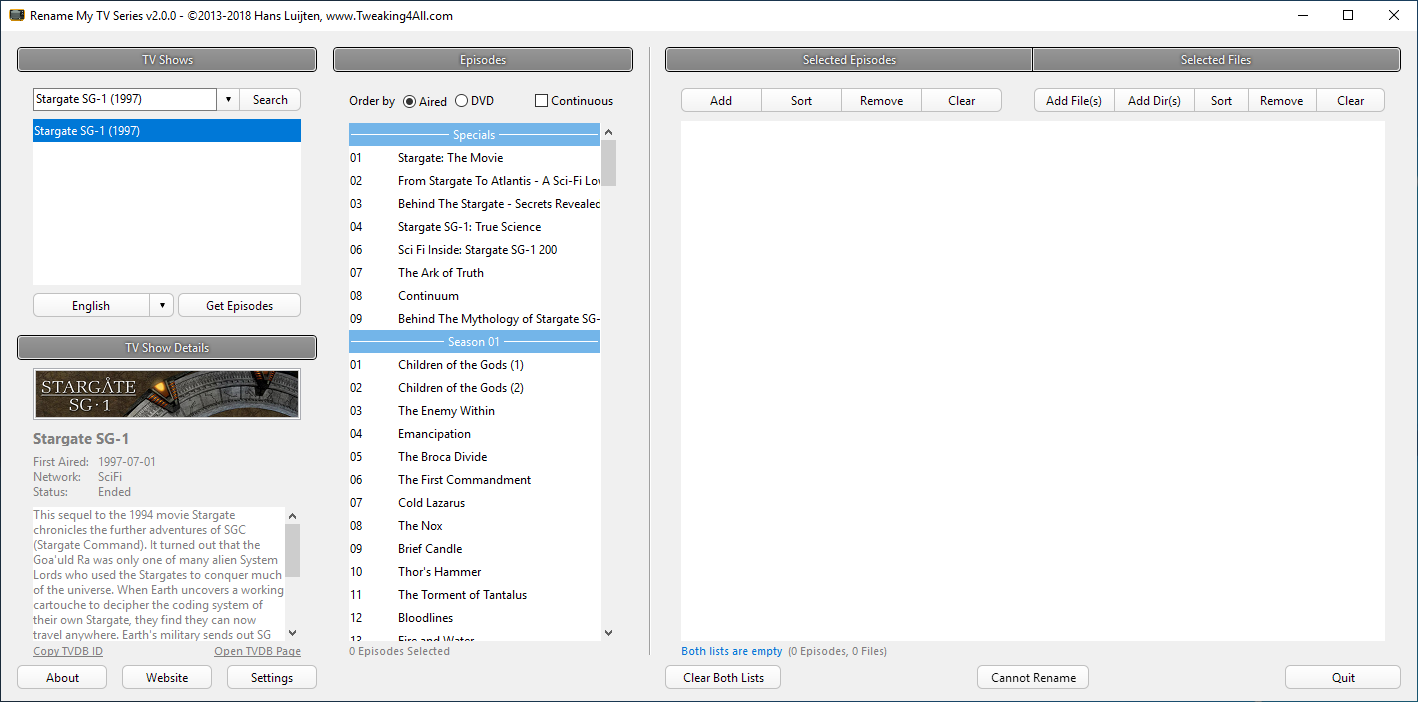
Task: Select The Enemy Within episode
Action: pyautogui.click(x=474, y=411)
